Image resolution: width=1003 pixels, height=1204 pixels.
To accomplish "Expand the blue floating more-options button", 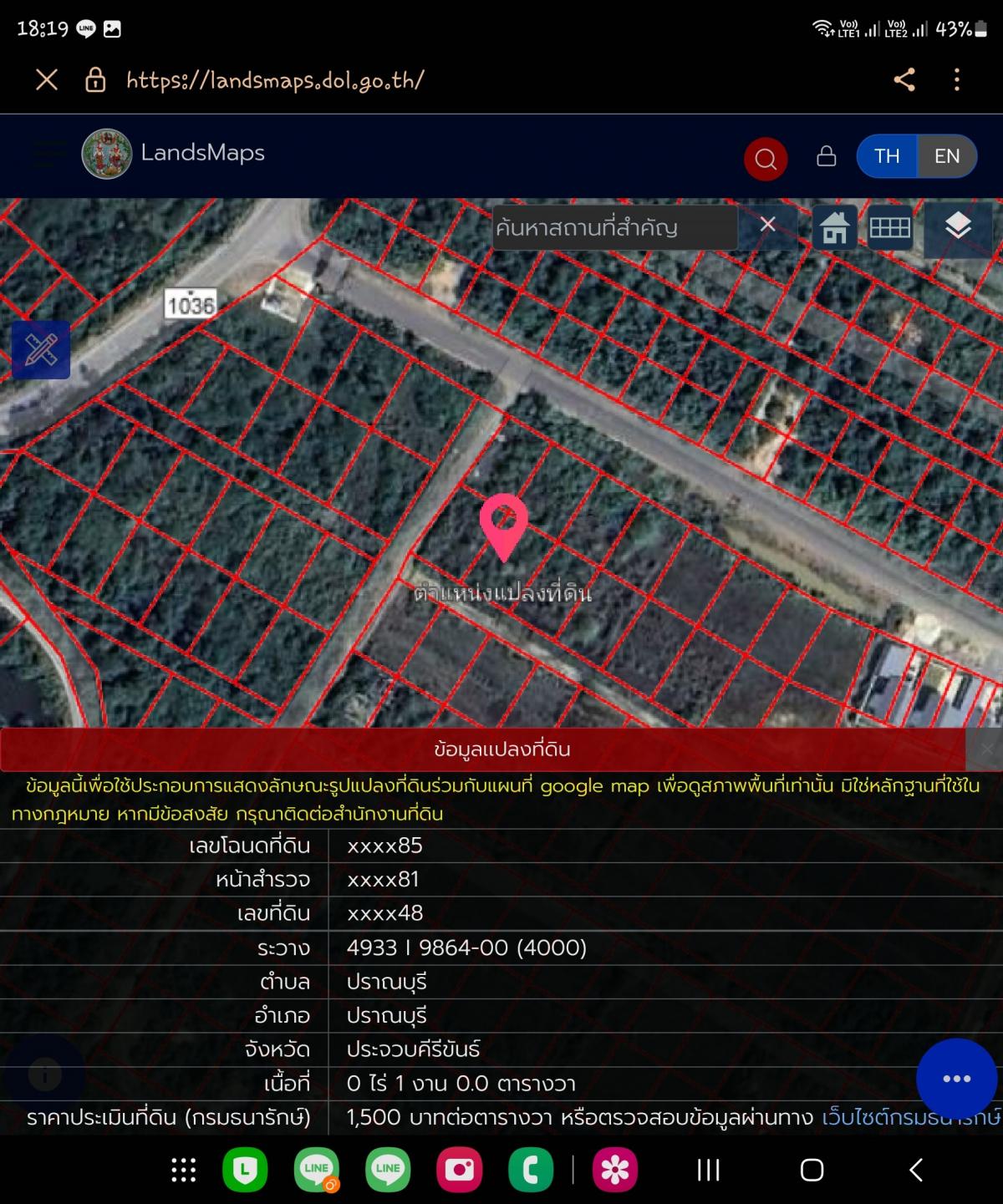I will (x=956, y=1078).
